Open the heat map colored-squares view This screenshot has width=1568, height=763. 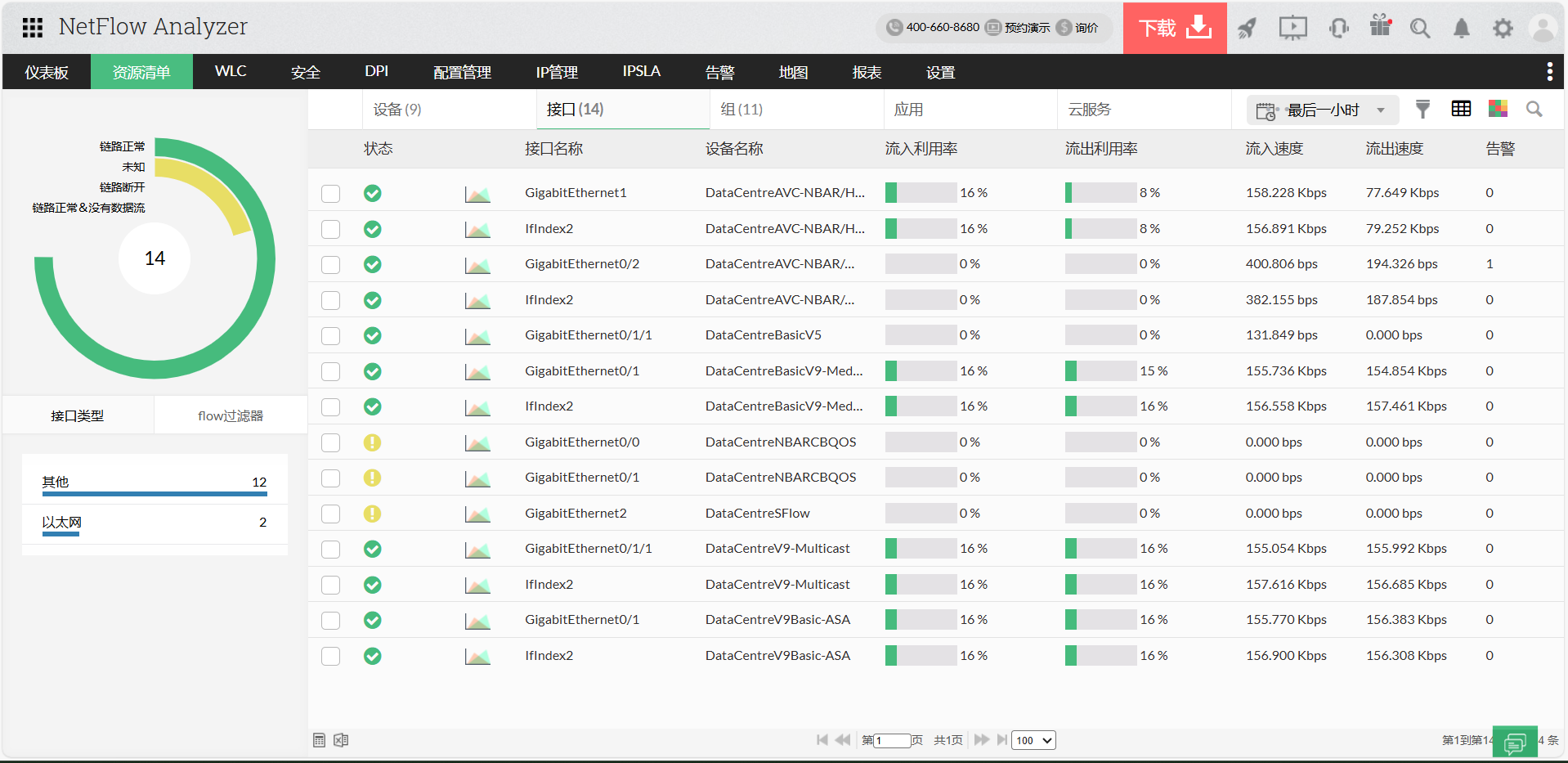click(x=1498, y=109)
